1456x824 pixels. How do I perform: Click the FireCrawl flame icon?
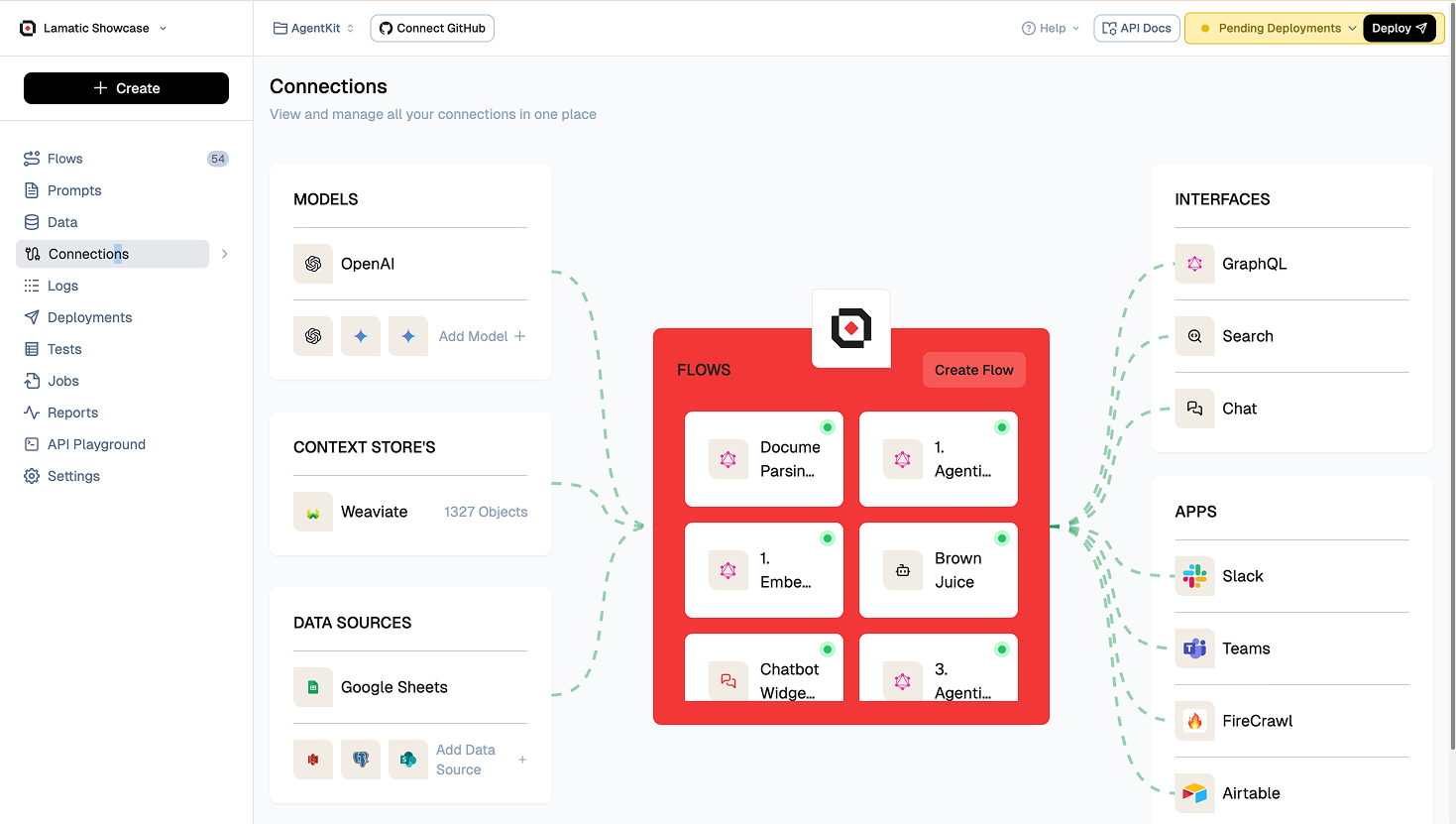pos(1194,721)
